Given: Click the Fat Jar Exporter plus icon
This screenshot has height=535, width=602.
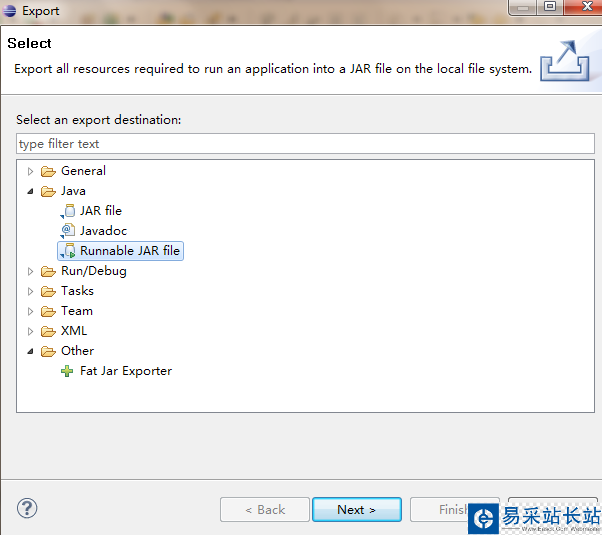Looking at the screenshot, I should click(67, 371).
